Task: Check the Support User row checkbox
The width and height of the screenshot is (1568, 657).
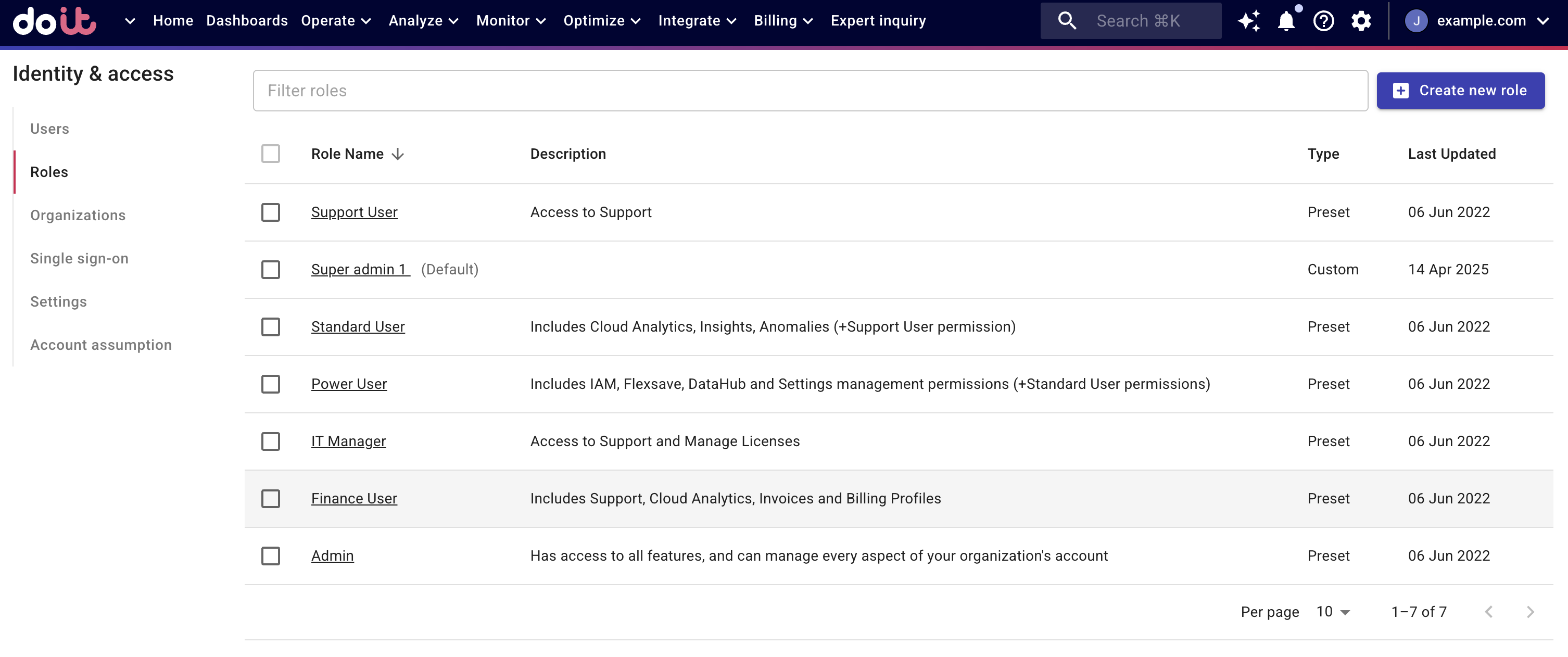Action: click(x=270, y=212)
